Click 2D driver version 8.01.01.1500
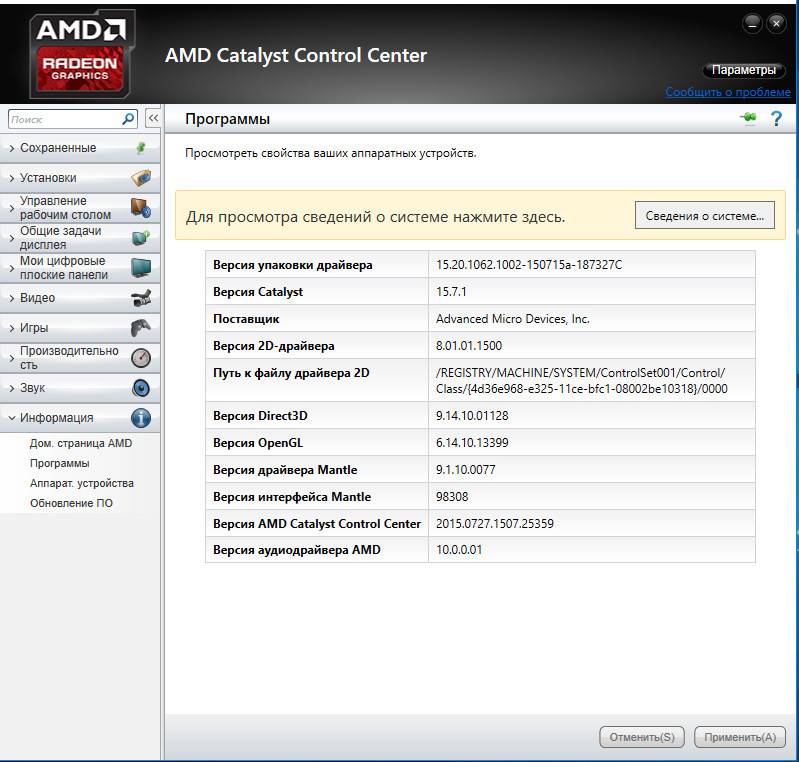Viewport: 799px width, 762px height. [469, 346]
